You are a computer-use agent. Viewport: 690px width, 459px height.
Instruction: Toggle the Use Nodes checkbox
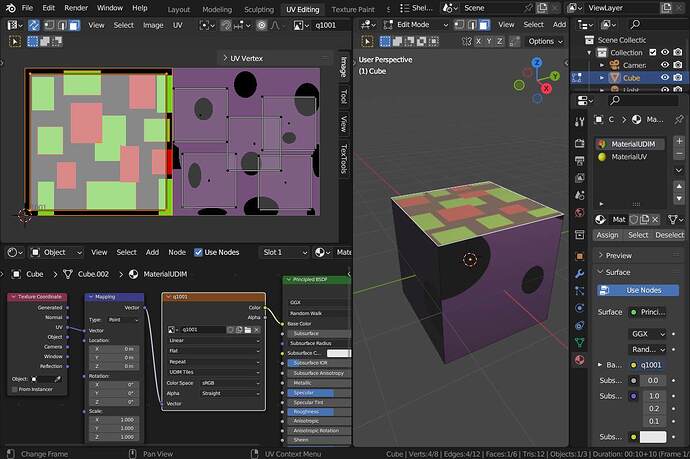[198, 252]
